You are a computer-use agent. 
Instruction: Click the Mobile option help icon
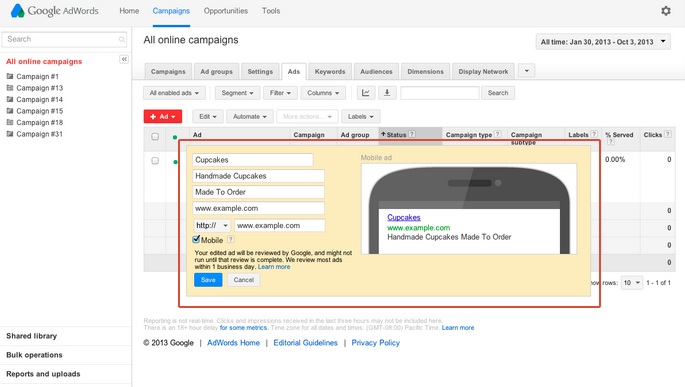[231, 239]
